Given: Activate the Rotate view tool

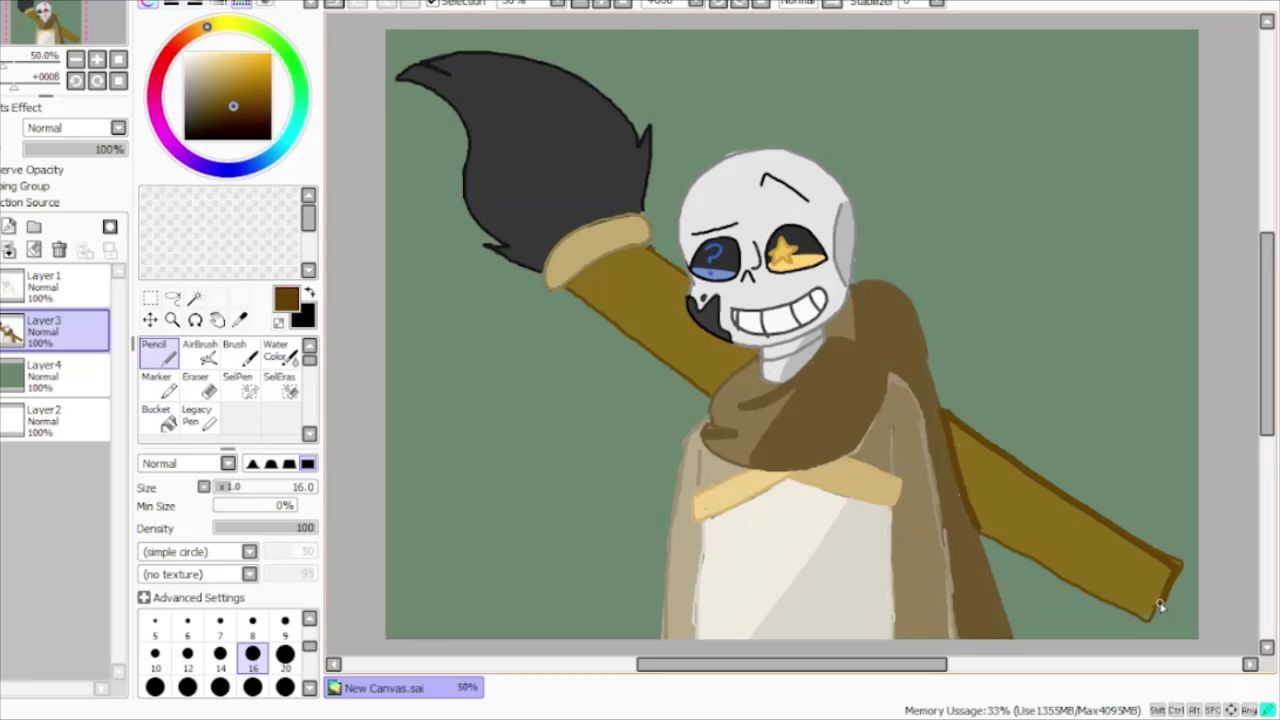Looking at the screenshot, I should coord(195,320).
